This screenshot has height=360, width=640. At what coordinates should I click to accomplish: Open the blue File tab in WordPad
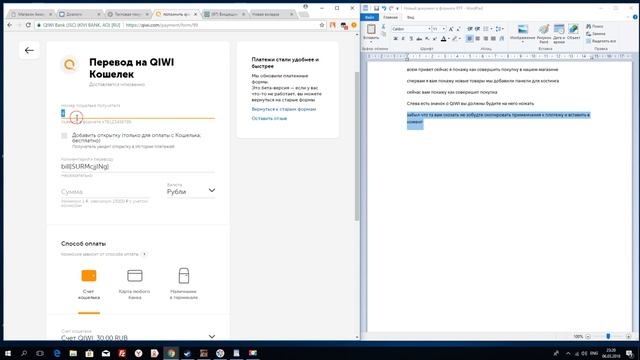pyautogui.click(x=369, y=17)
